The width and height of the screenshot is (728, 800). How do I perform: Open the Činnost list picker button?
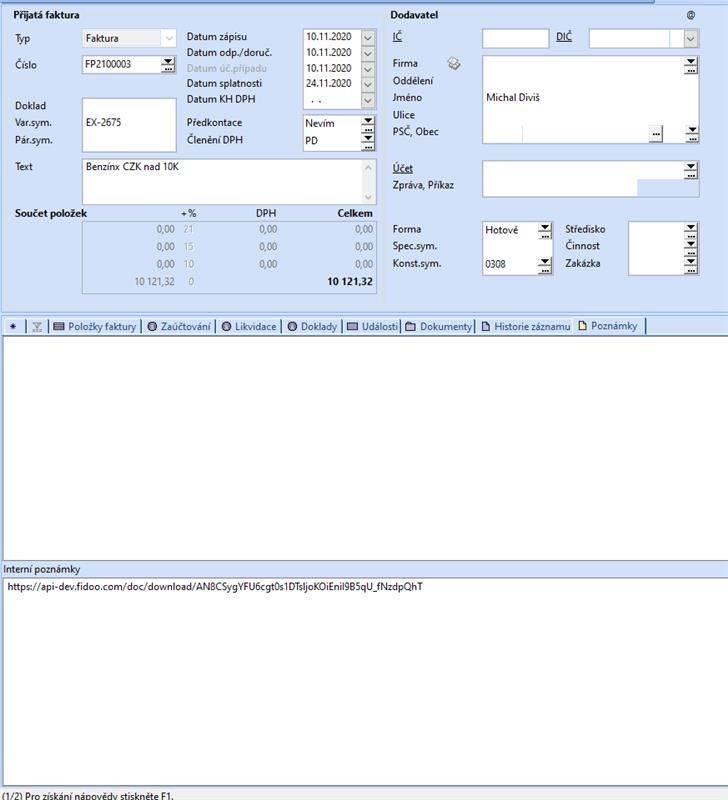tap(691, 246)
